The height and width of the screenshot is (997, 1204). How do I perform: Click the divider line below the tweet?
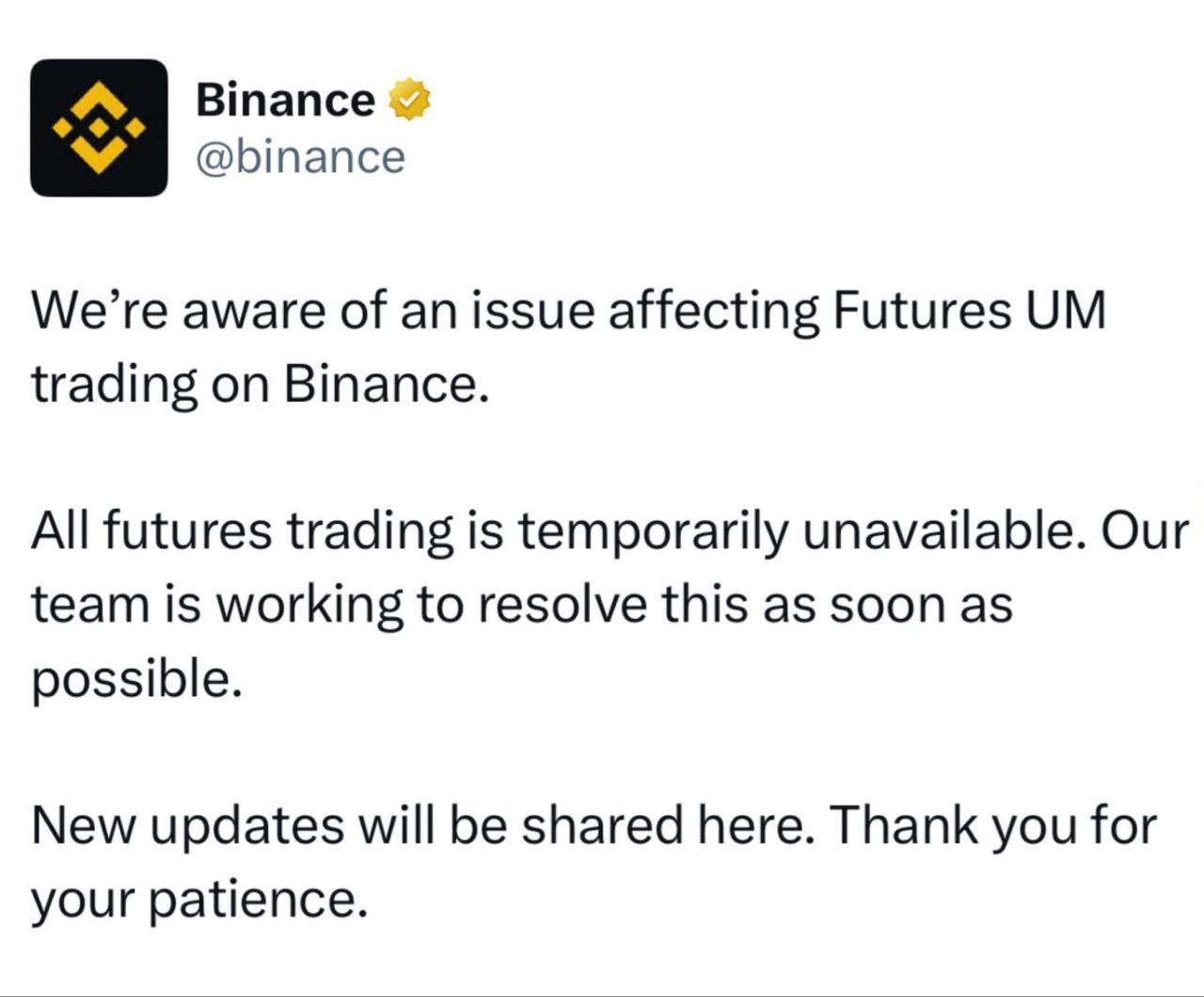click(x=602, y=994)
